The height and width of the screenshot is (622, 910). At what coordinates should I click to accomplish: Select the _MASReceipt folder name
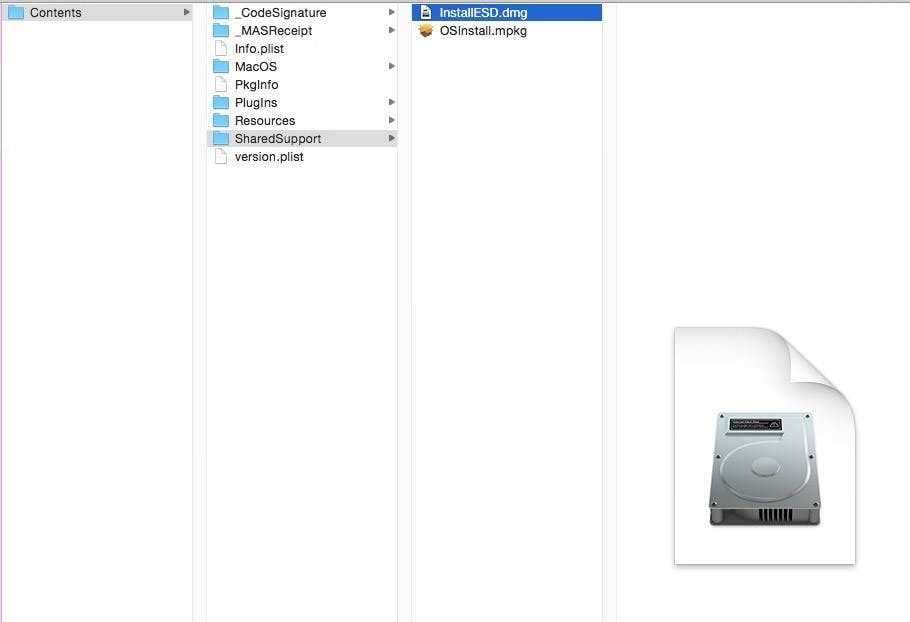click(273, 30)
